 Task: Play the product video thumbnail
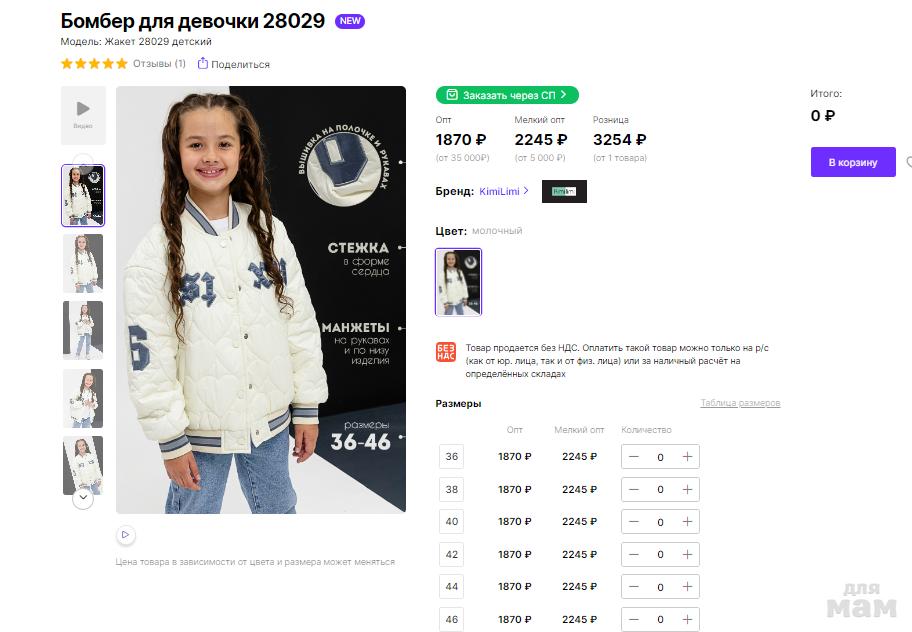pyautogui.click(x=83, y=115)
